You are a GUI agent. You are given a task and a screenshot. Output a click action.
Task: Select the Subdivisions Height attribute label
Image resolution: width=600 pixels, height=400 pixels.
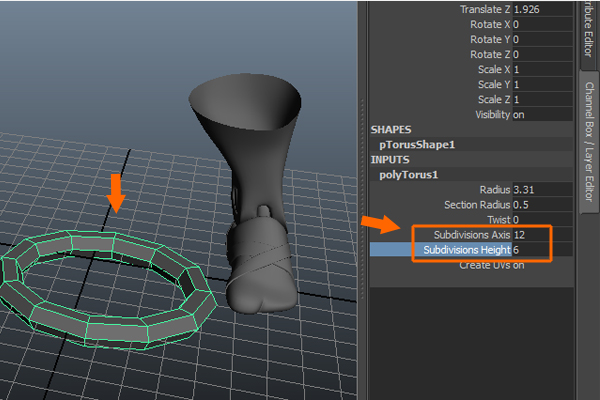click(x=467, y=250)
